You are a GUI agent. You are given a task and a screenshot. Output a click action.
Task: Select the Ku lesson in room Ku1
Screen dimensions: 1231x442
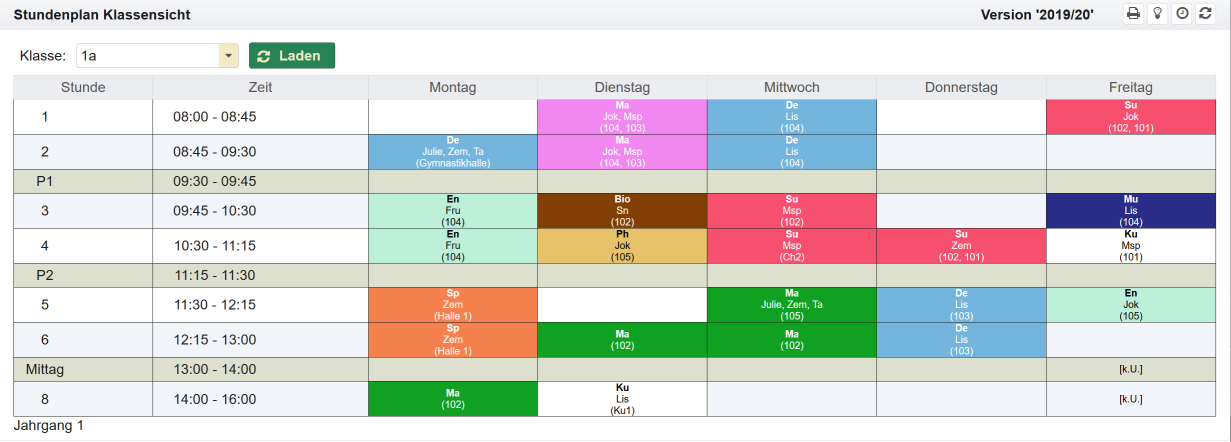pyautogui.click(x=622, y=398)
